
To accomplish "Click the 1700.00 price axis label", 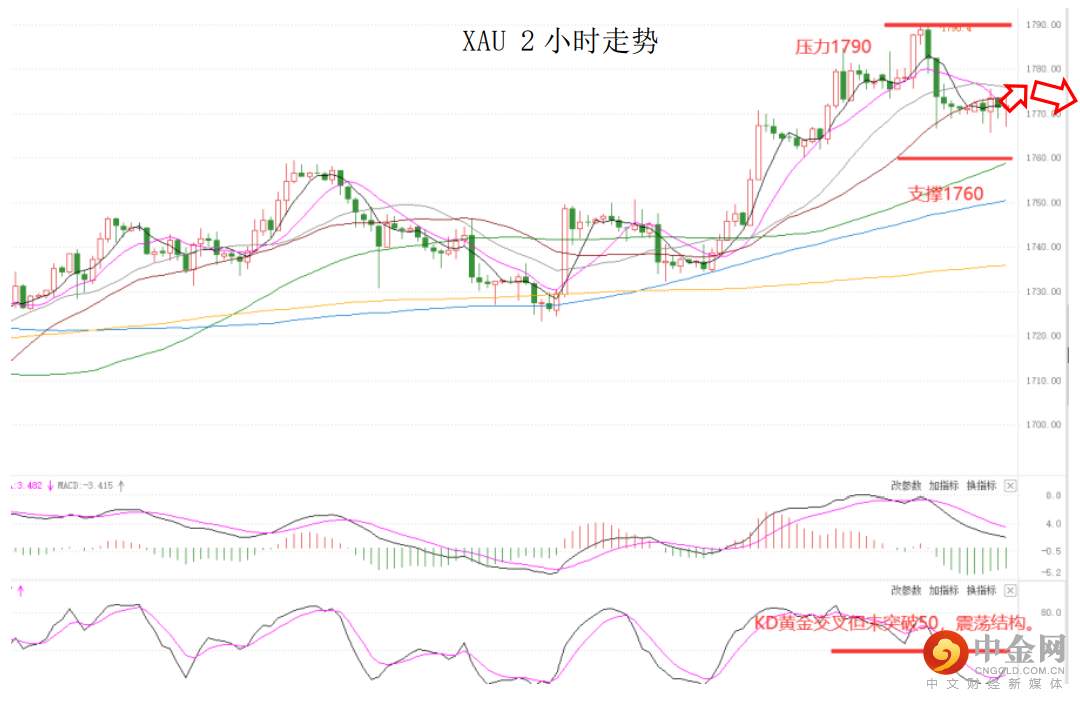I will (x=1043, y=424).
